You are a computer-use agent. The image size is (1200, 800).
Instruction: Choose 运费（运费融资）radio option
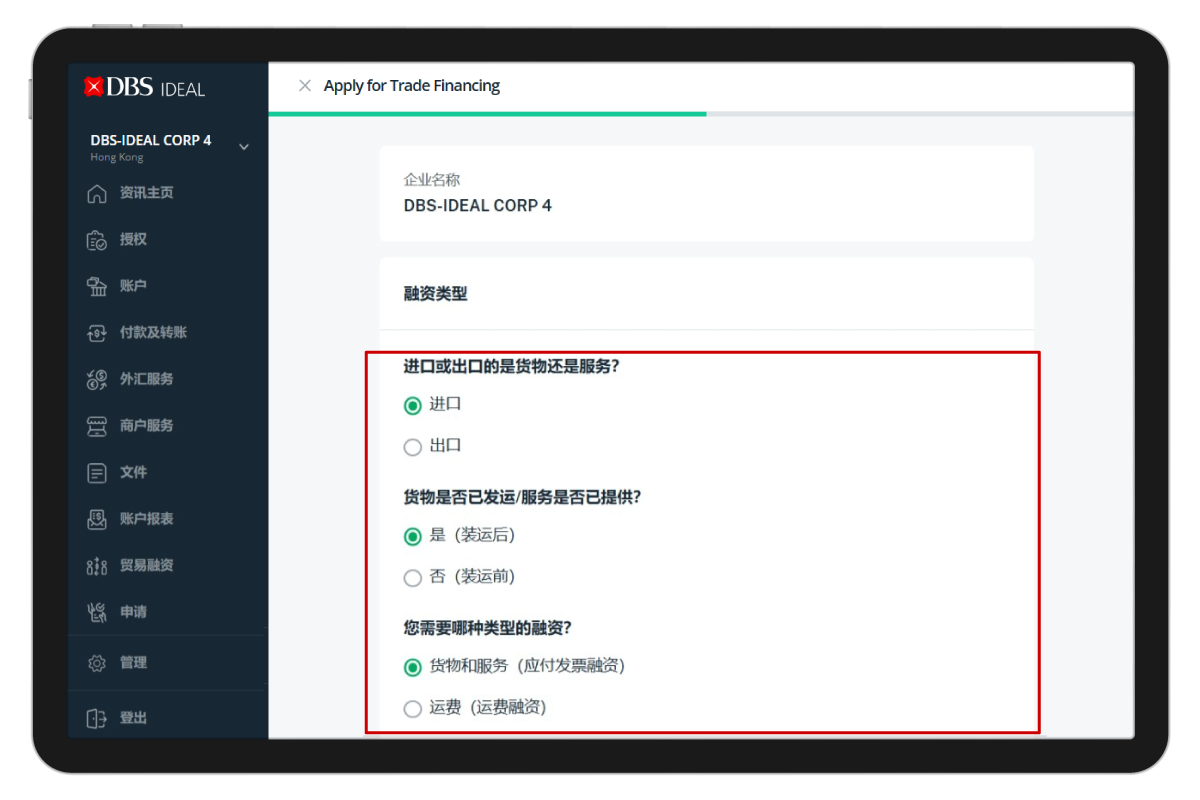click(x=412, y=708)
